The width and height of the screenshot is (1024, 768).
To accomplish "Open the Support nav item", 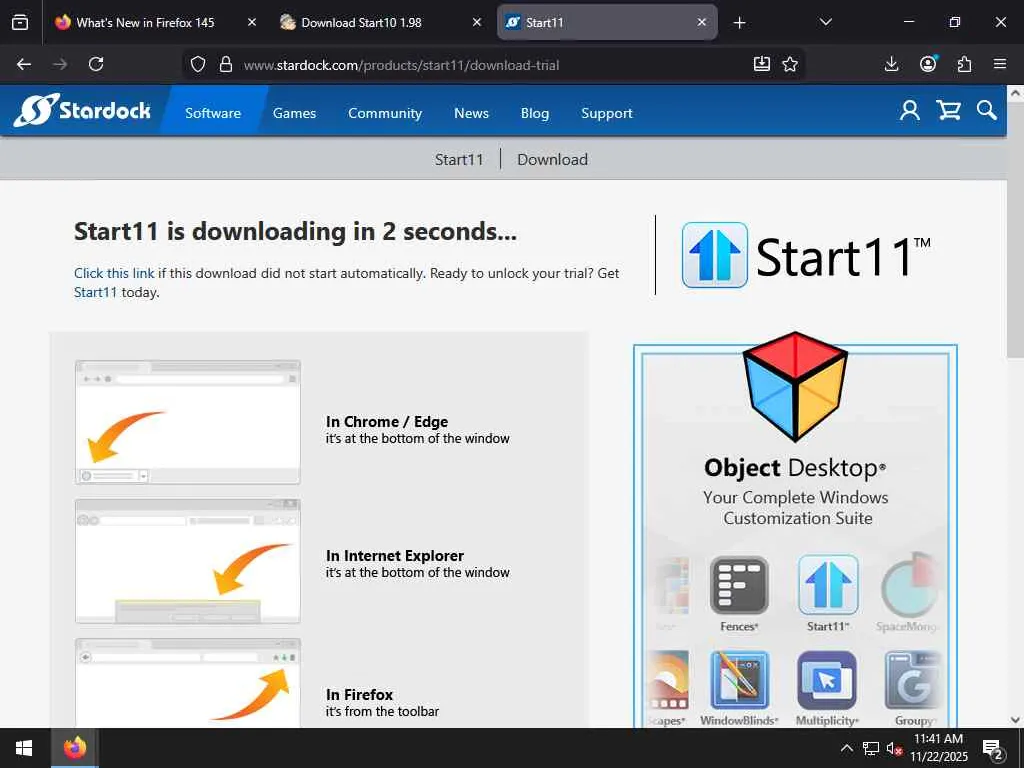I will tap(607, 113).
